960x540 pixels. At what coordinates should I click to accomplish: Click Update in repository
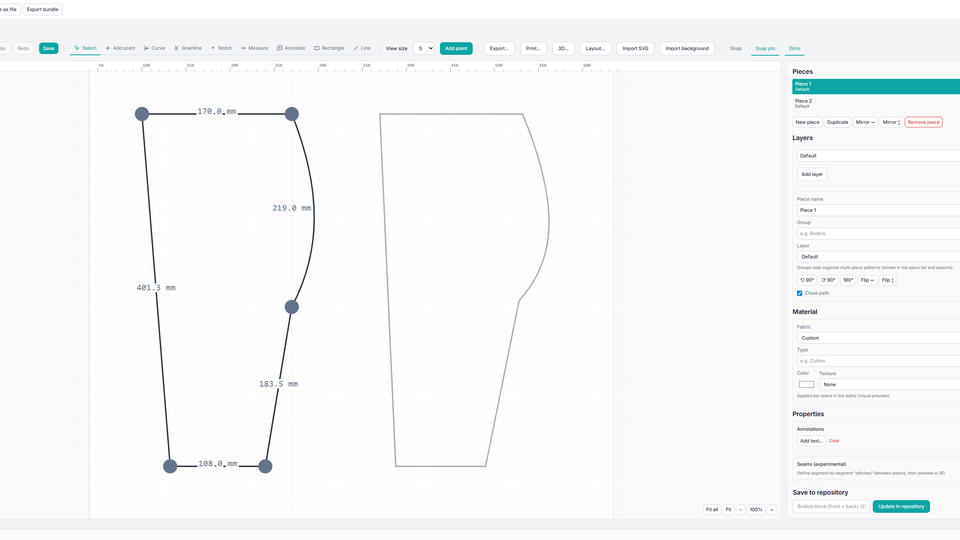click(901, 506)
